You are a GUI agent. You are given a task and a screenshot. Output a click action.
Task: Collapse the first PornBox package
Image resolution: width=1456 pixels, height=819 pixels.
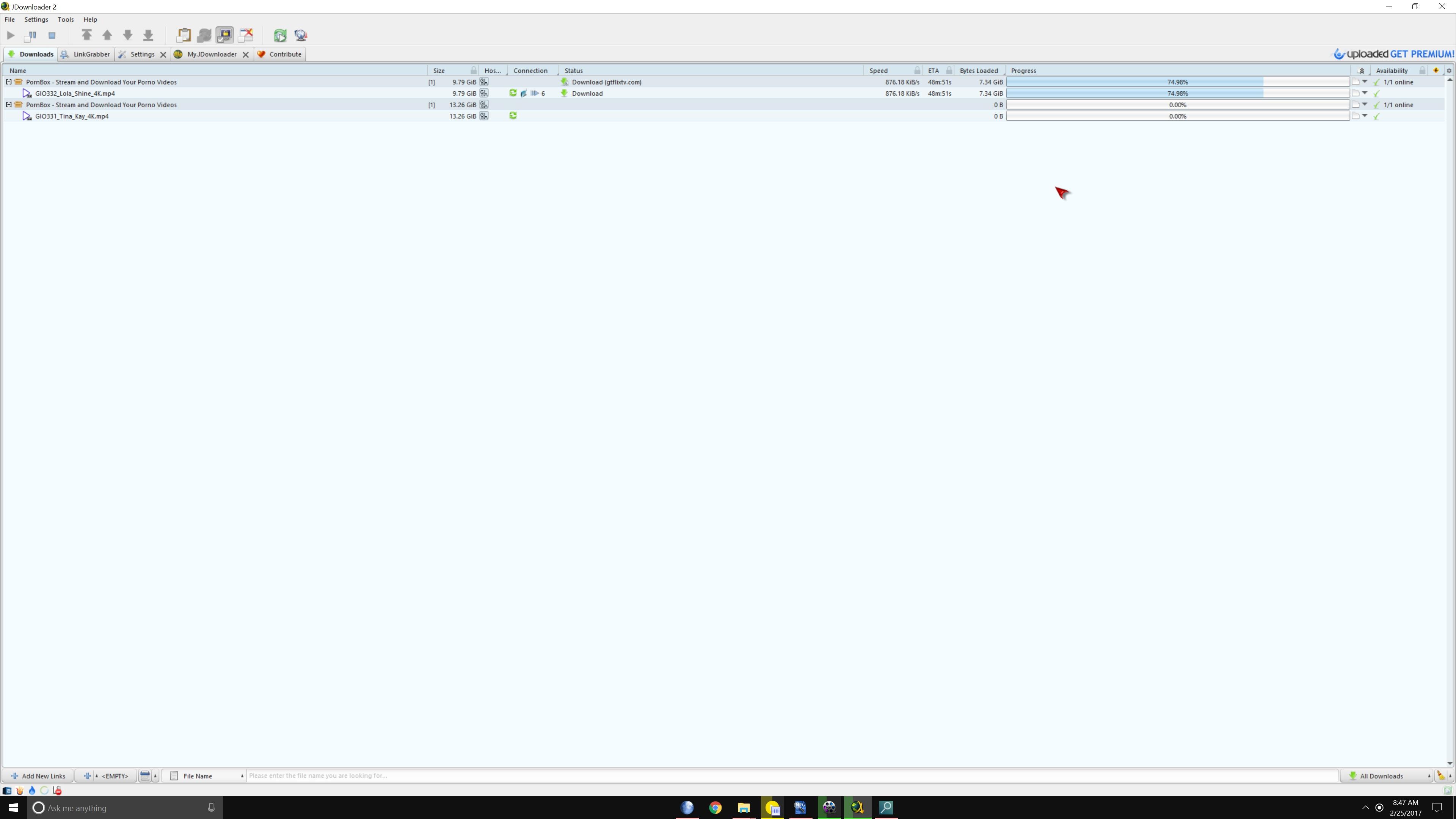[x=8, y=82]
